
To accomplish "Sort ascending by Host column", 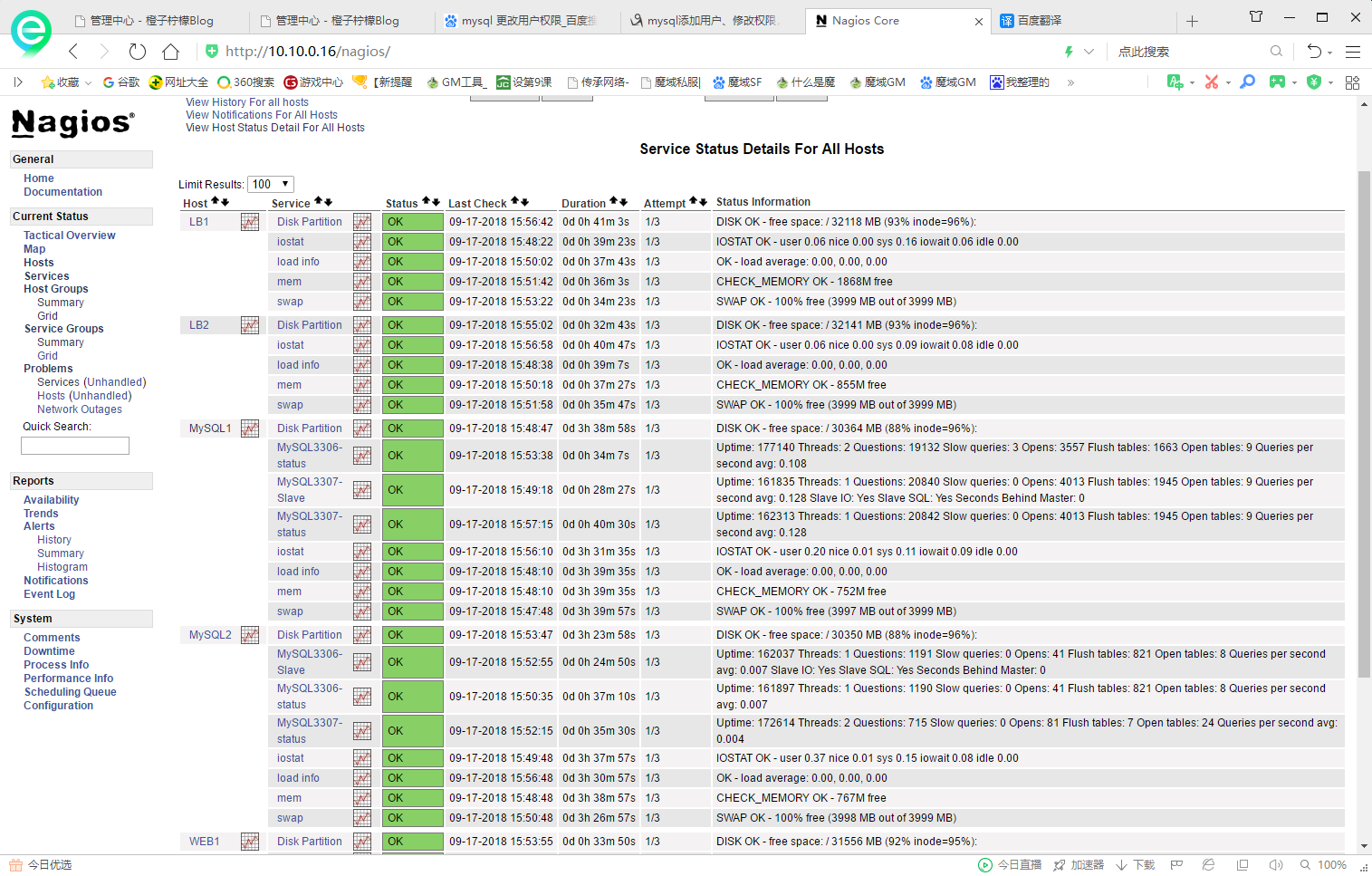I will pyautogui.click(x=216, y=202).
